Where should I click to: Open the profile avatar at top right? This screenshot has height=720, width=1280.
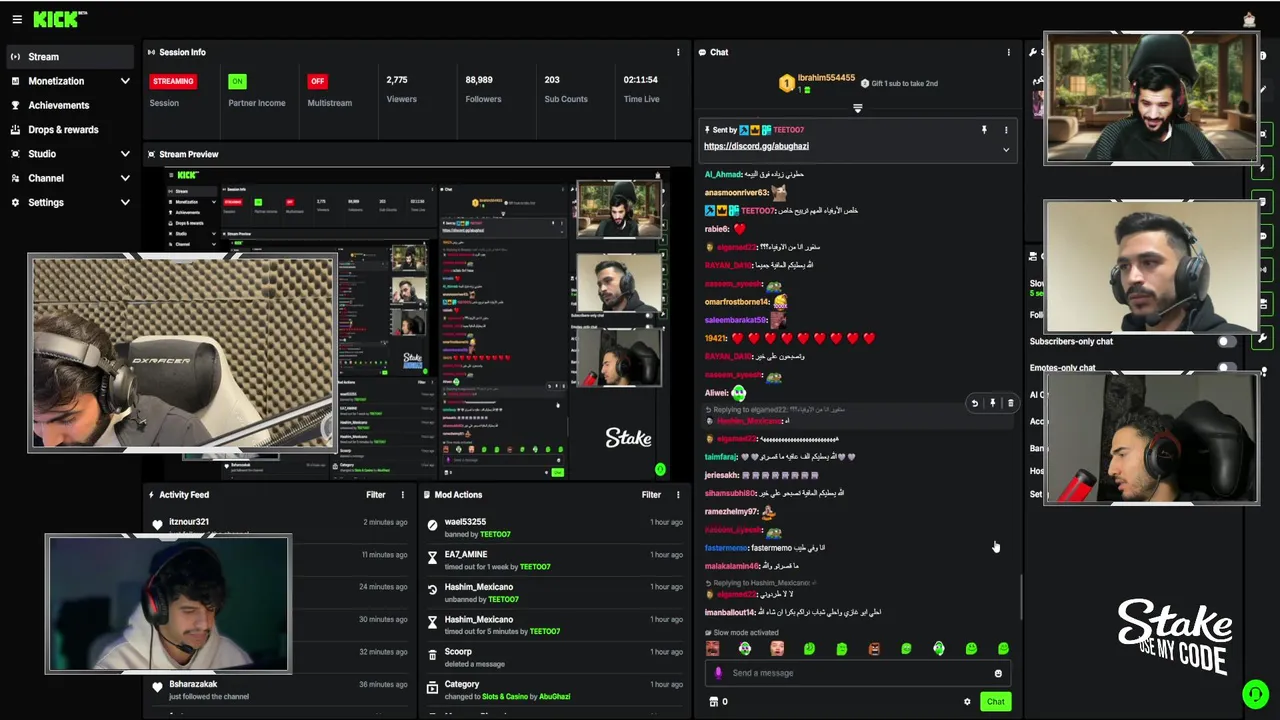coord(1249,19)
